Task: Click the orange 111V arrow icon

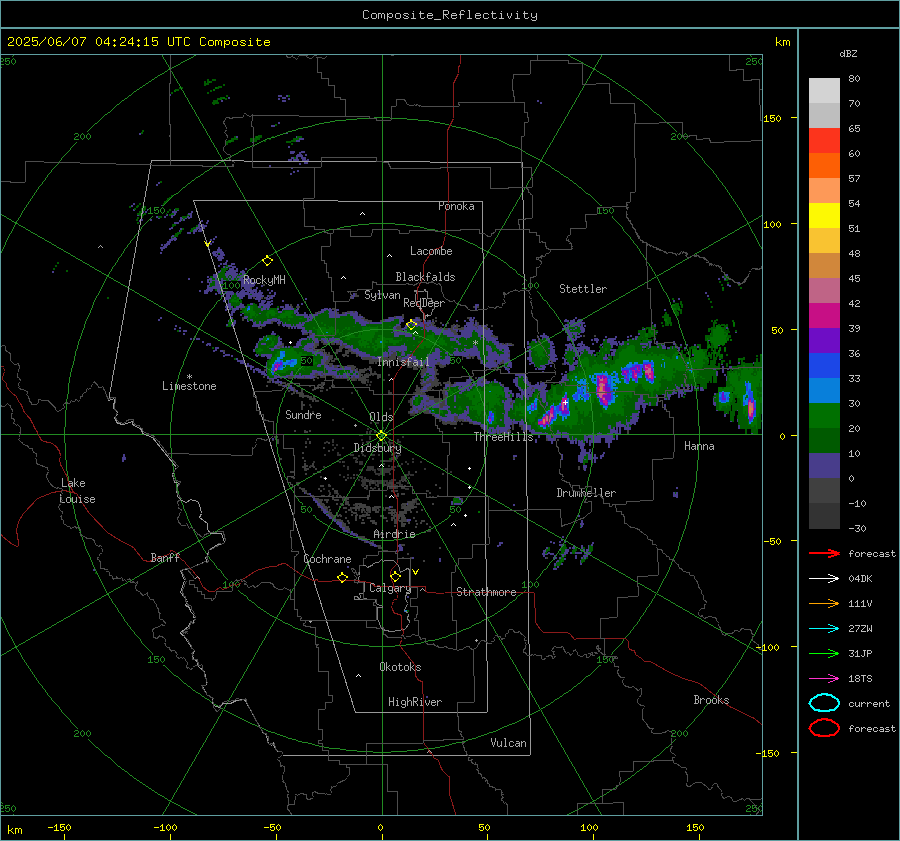Action: pyautogui.click(x=824, y=603)
